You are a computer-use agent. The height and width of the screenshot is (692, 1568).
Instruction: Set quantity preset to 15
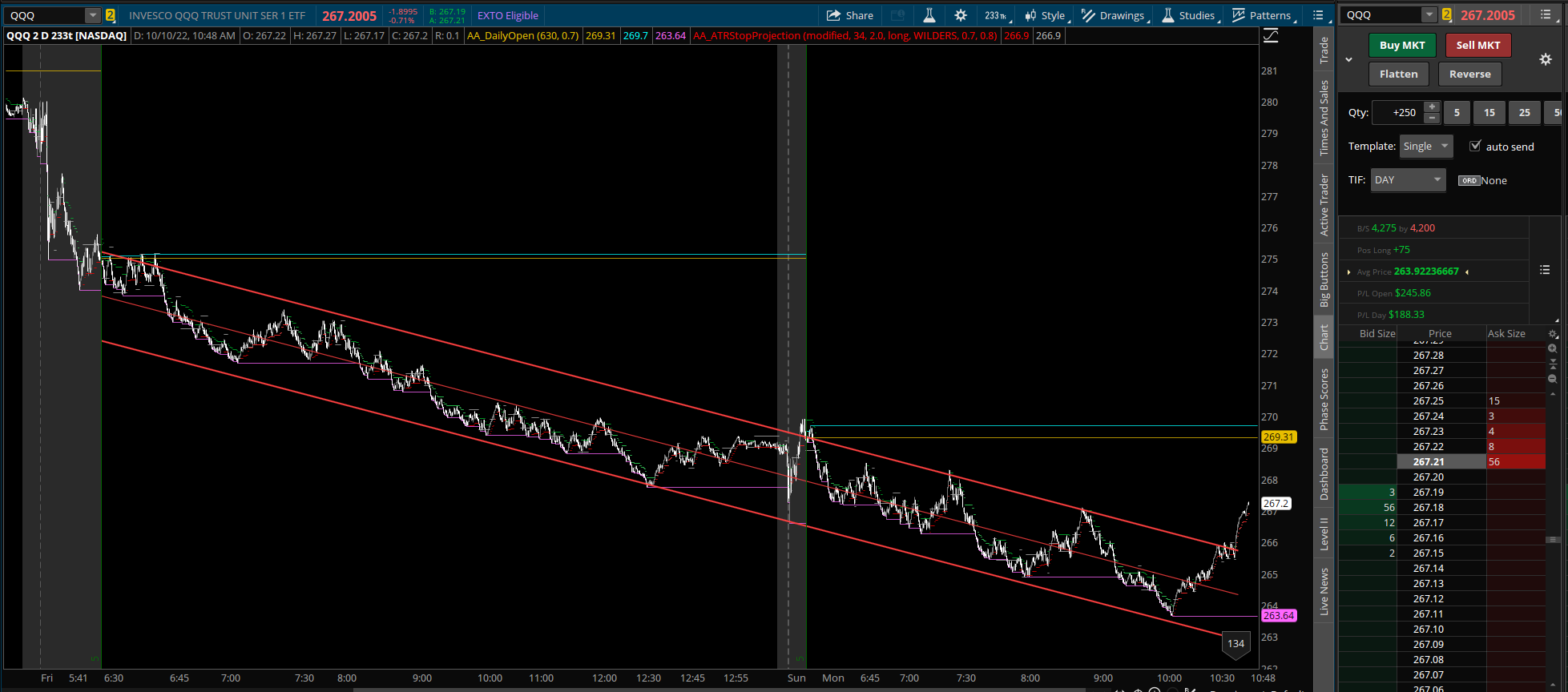[x=1489, y=112]
